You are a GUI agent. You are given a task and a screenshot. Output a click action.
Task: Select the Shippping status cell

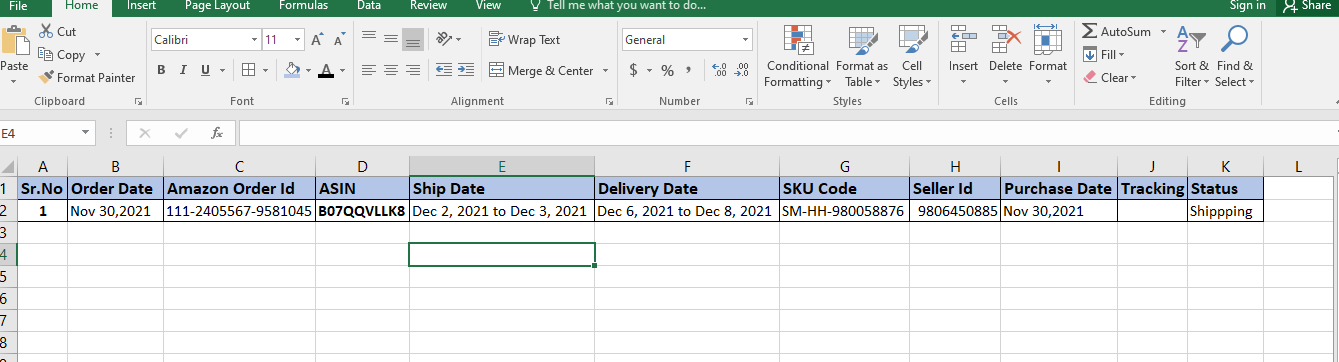pos(1225,211)
